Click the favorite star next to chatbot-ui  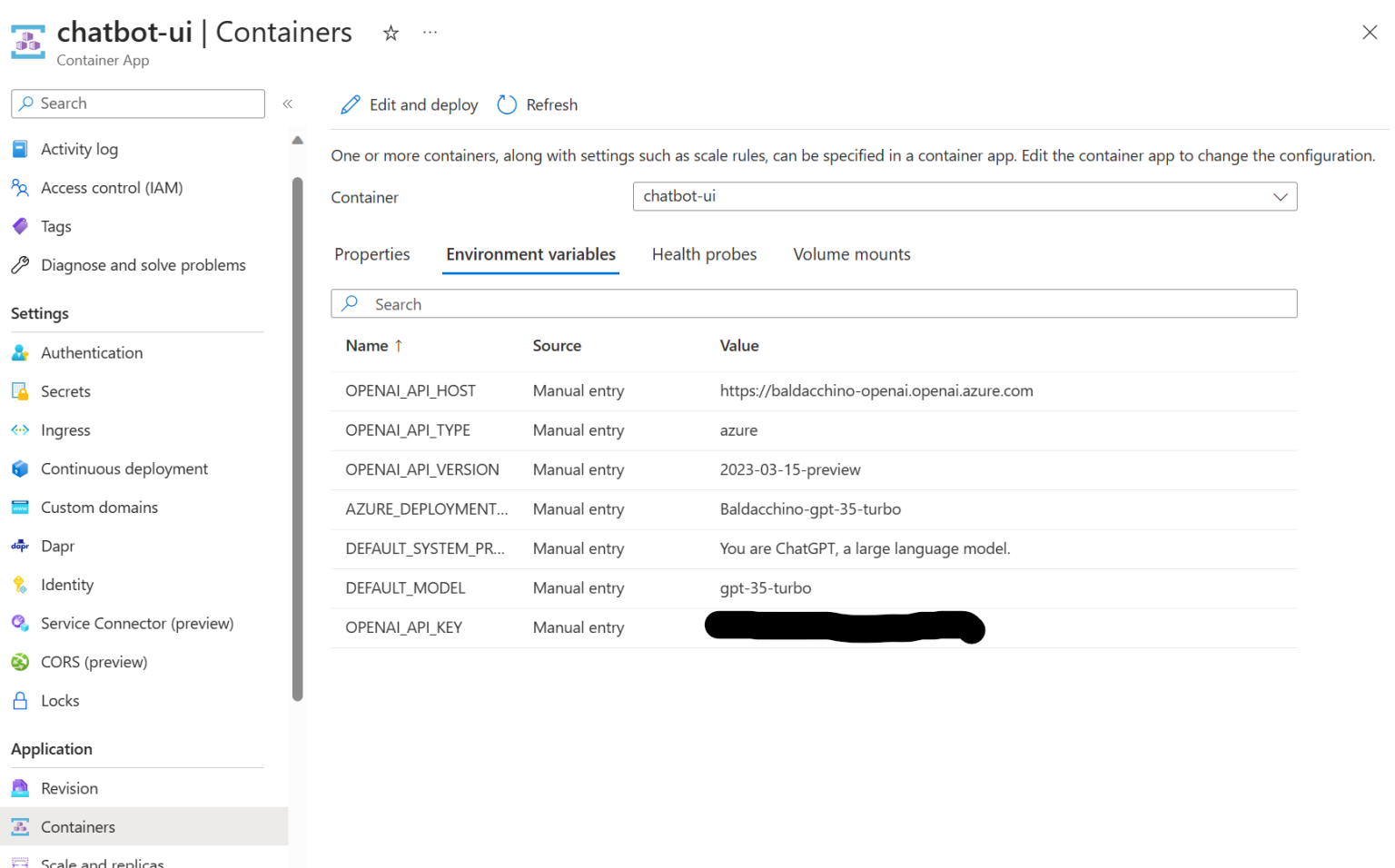(391, 33)
